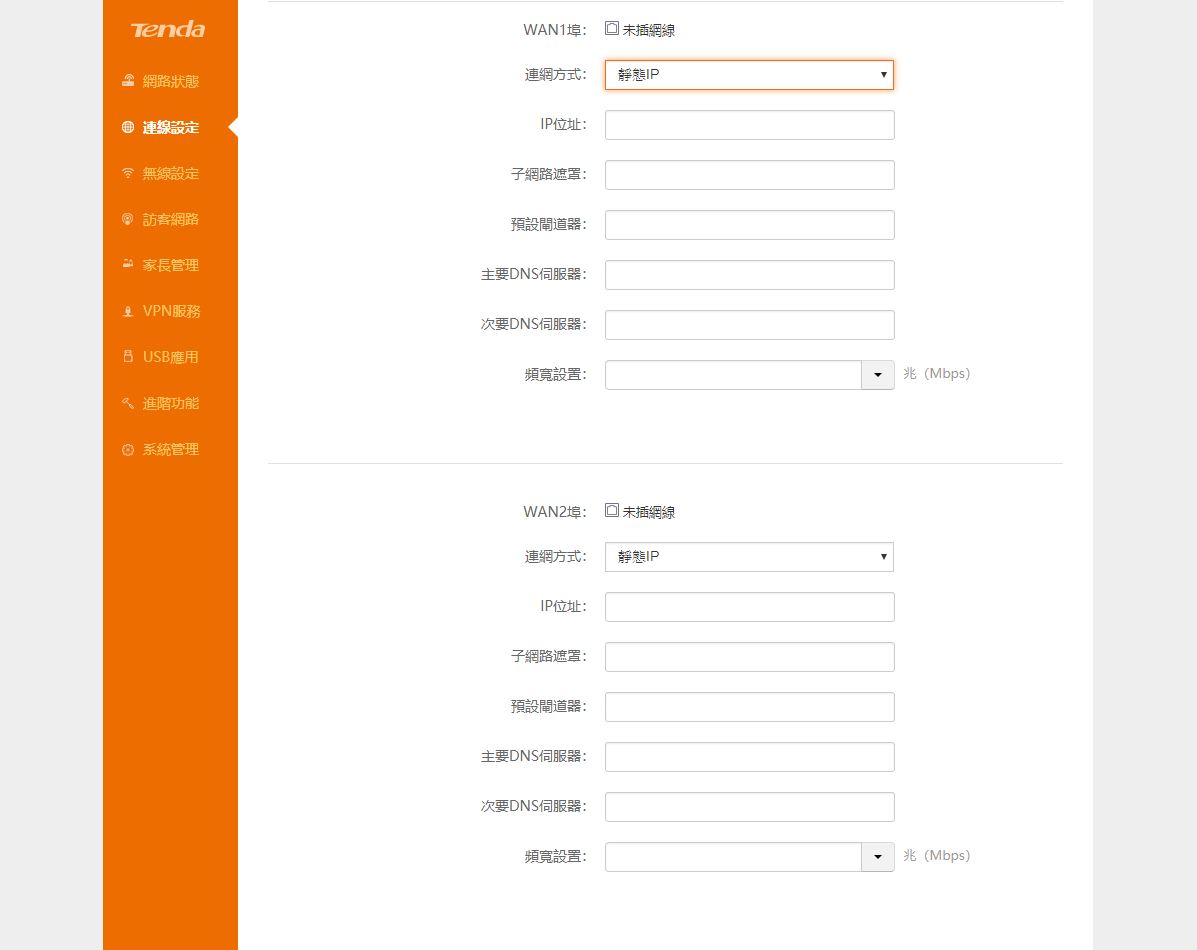Screen dimensions: 1197x950
Task: Focus WAN1 主要DNS伺服器 field
Action: [750, 275]
